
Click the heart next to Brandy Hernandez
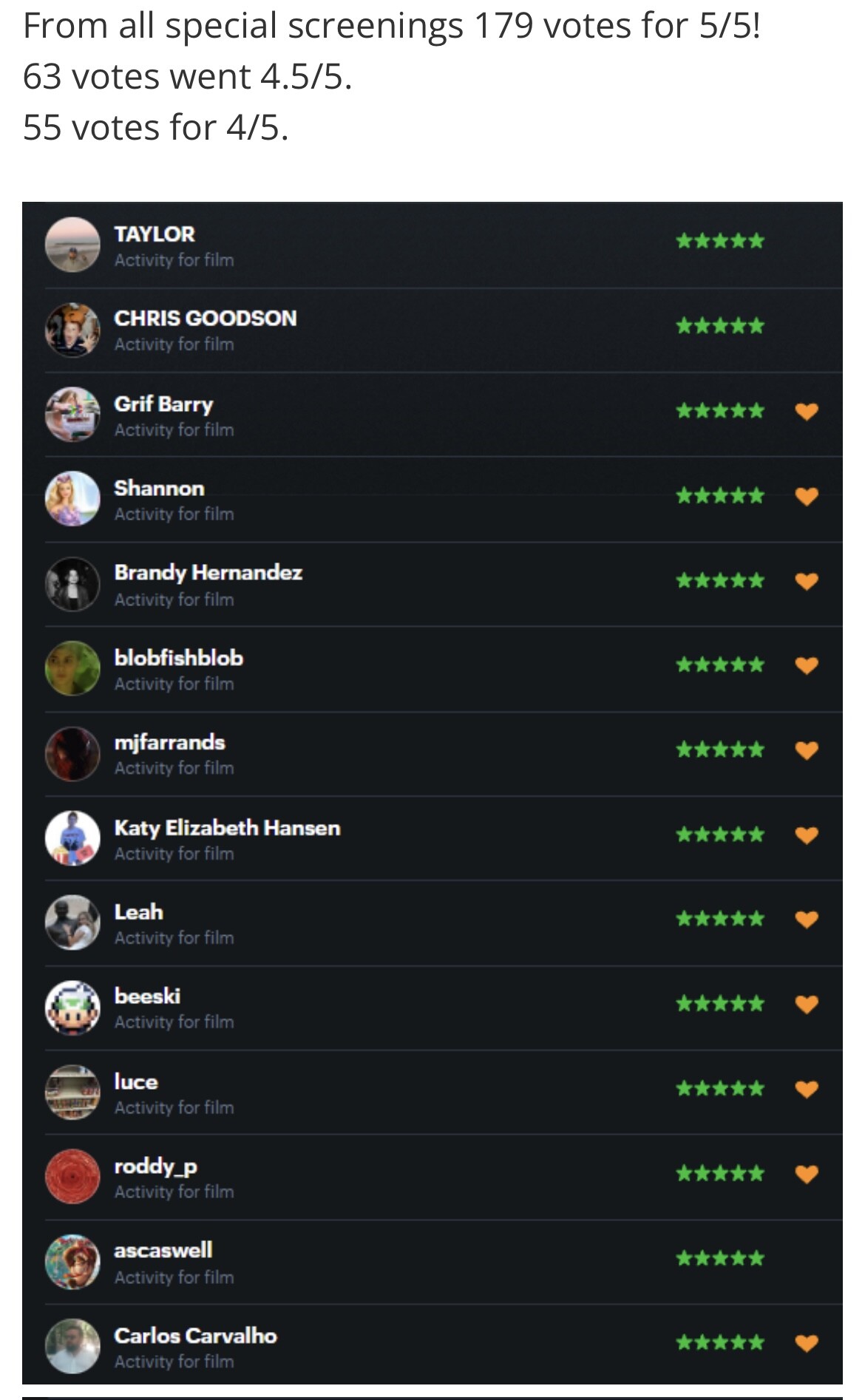[807, 581]
